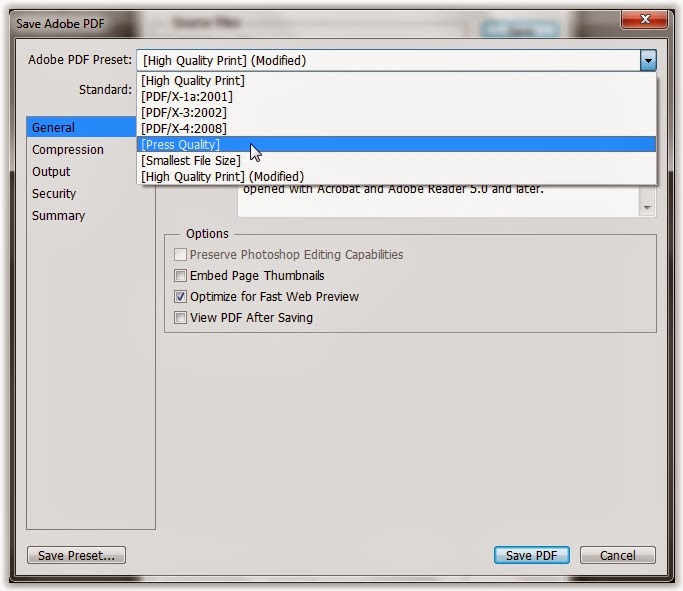Screen dimensions: 683x591
Task: Click description box scroll down arrow
Action: 647,208
